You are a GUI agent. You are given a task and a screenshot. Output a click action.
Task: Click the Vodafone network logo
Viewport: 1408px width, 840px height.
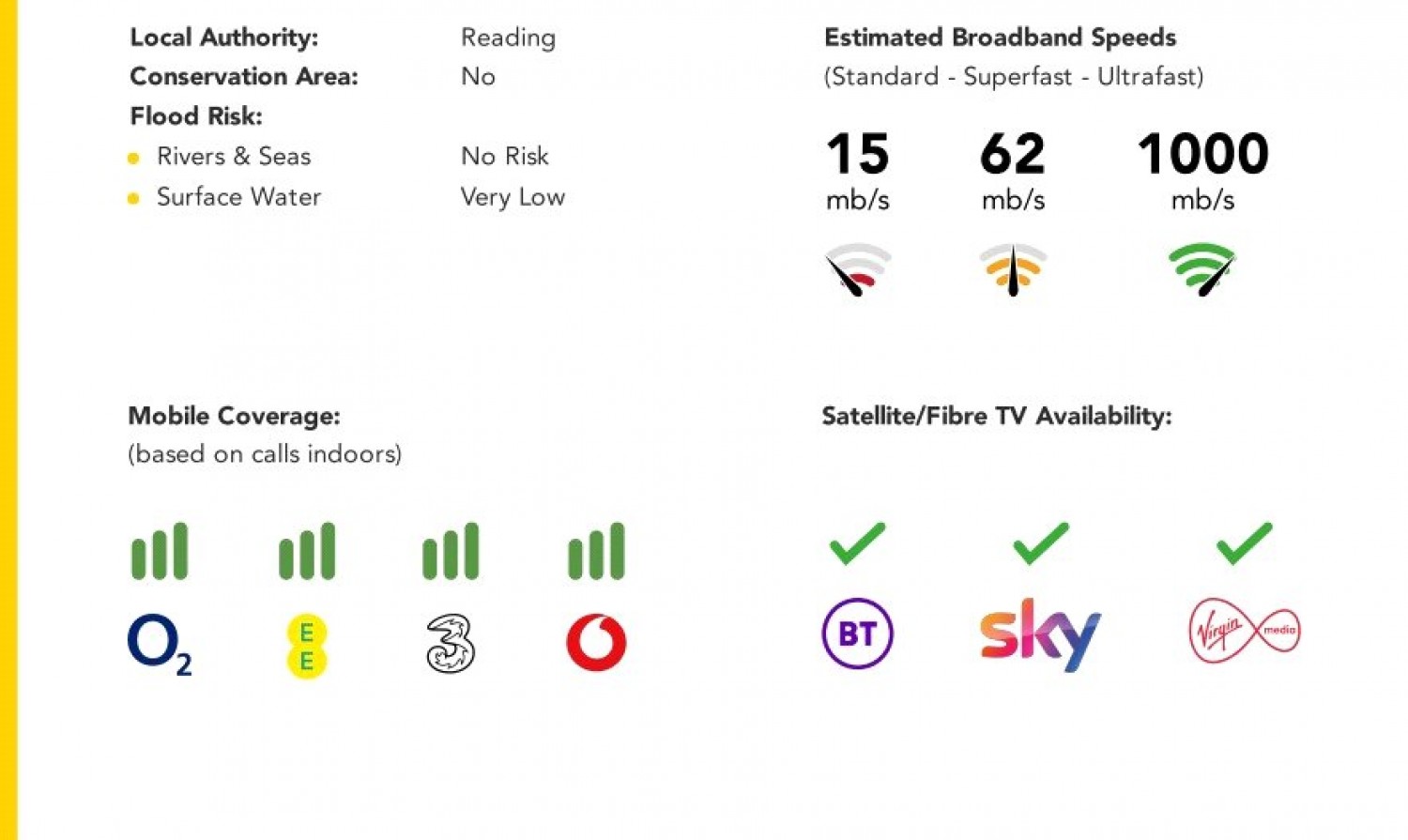[x=596, y=643]
